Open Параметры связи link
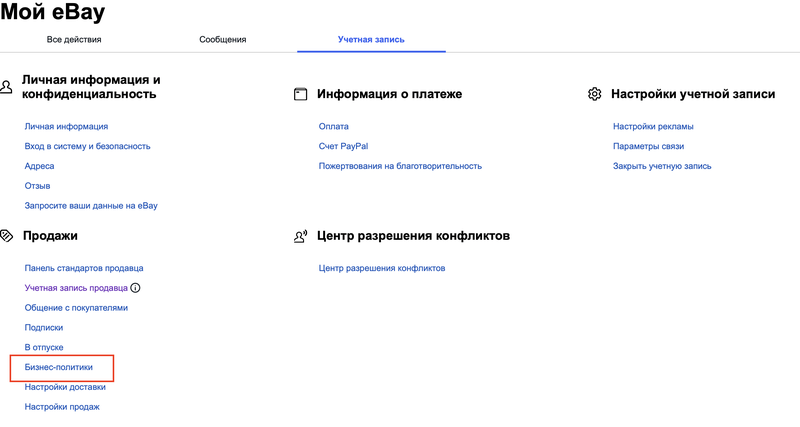This screenshot has height=427, width=800. (x=648, y=146)
